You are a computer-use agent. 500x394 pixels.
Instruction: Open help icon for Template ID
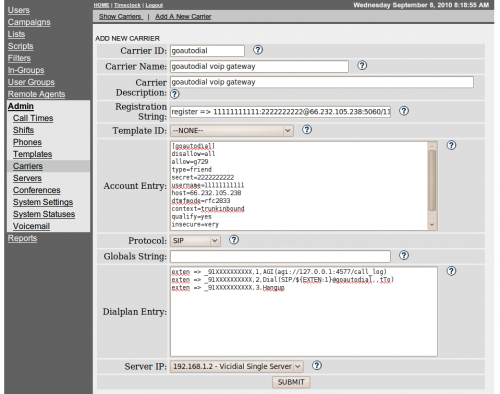[x=307, y=129]
